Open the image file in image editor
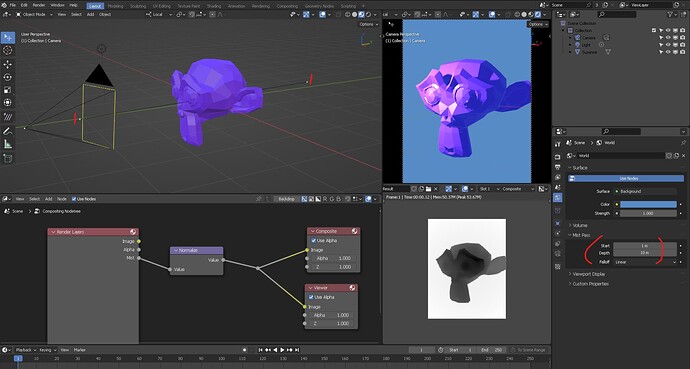The image size is (690, 369). [428, 189]
